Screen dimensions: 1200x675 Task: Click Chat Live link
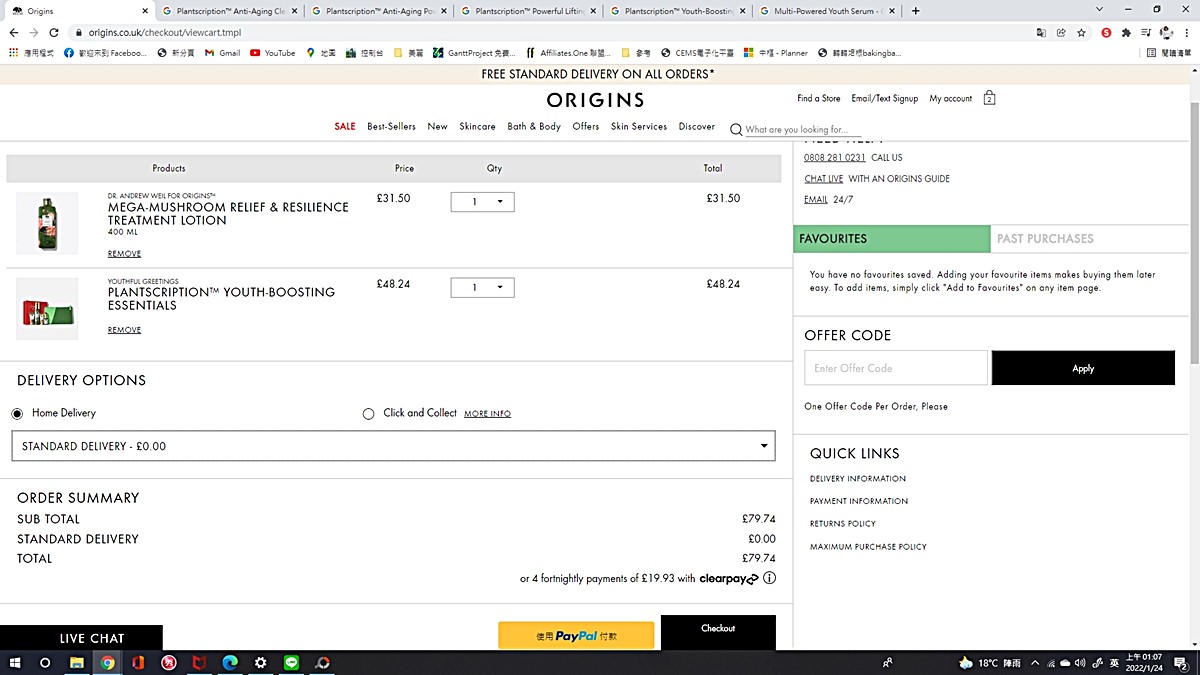[823, 179]
